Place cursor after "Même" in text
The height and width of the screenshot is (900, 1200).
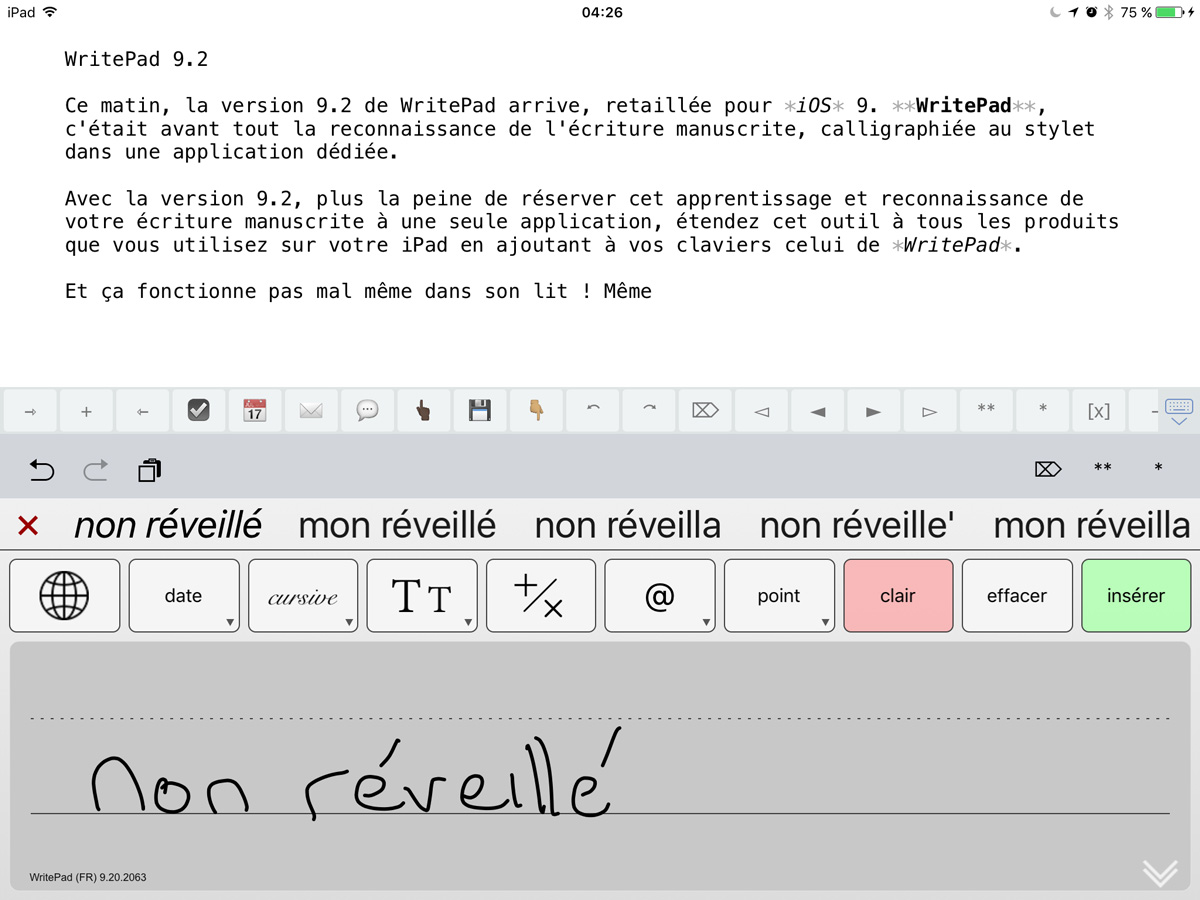click(653, 292)
